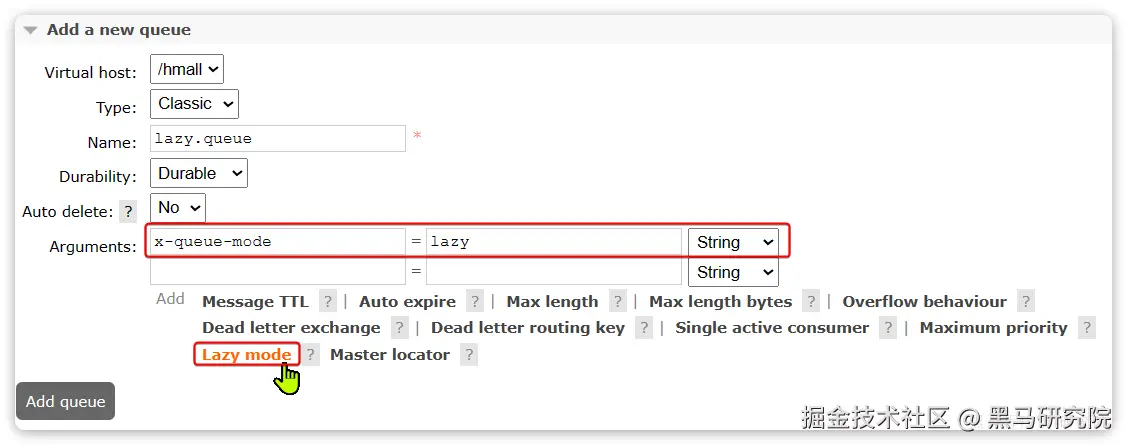Open the Virtual host dropdown
The image size is (1127, 447).
click(x=187, y=69)
